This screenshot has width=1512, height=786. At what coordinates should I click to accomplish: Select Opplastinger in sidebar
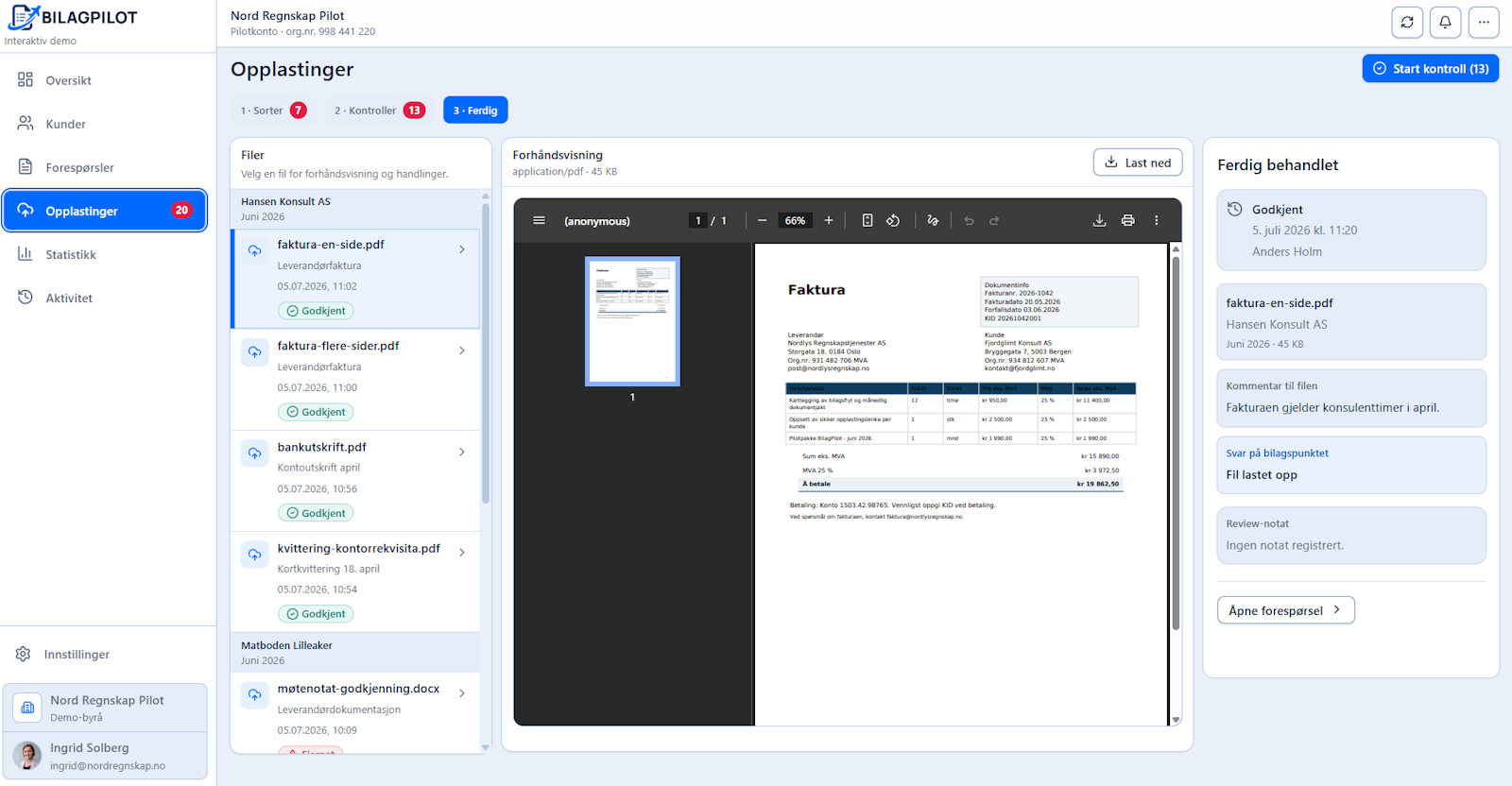tap(105, 211)
